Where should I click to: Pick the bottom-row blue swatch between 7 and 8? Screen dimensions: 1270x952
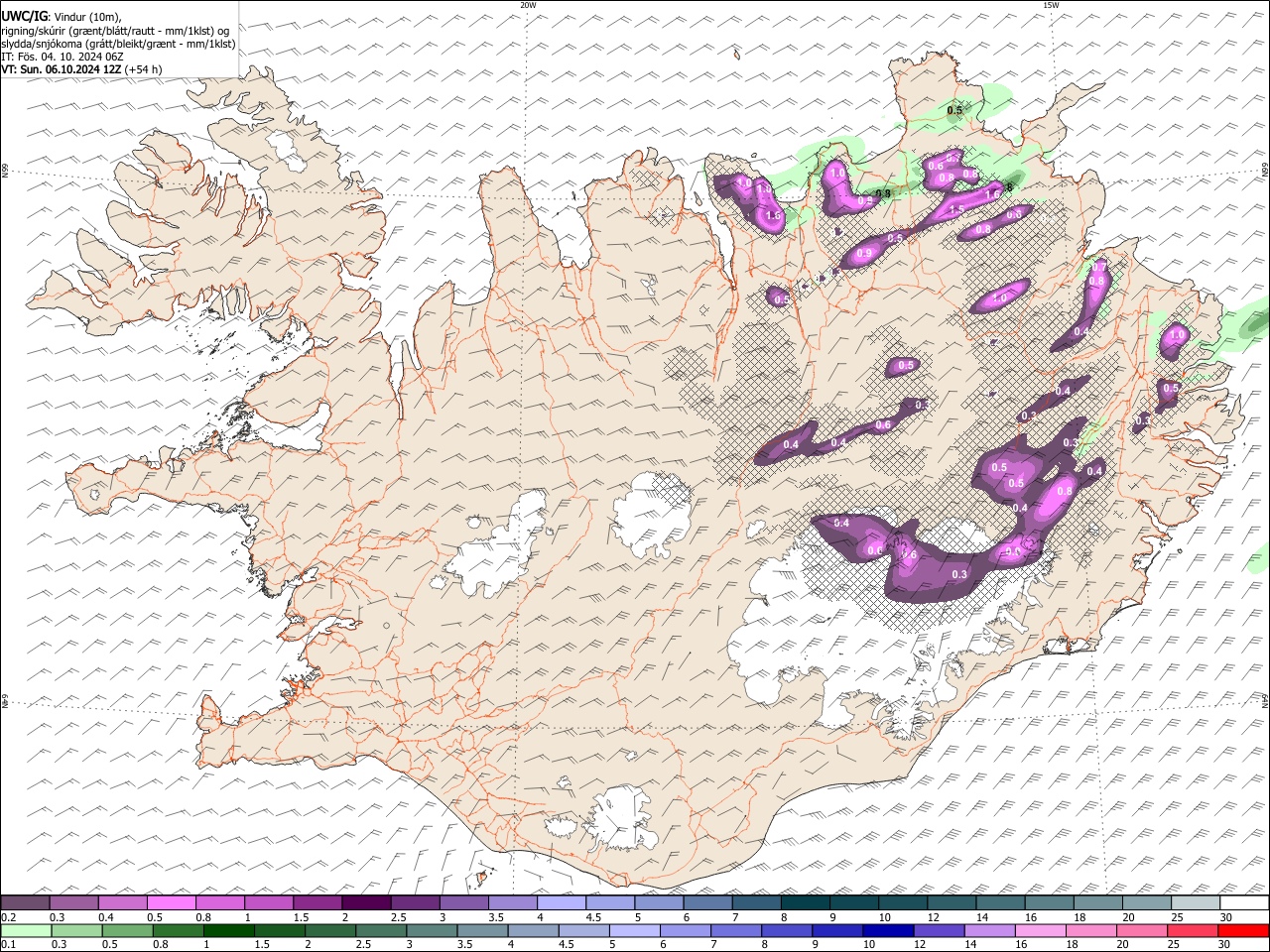[x=735, y=931]
